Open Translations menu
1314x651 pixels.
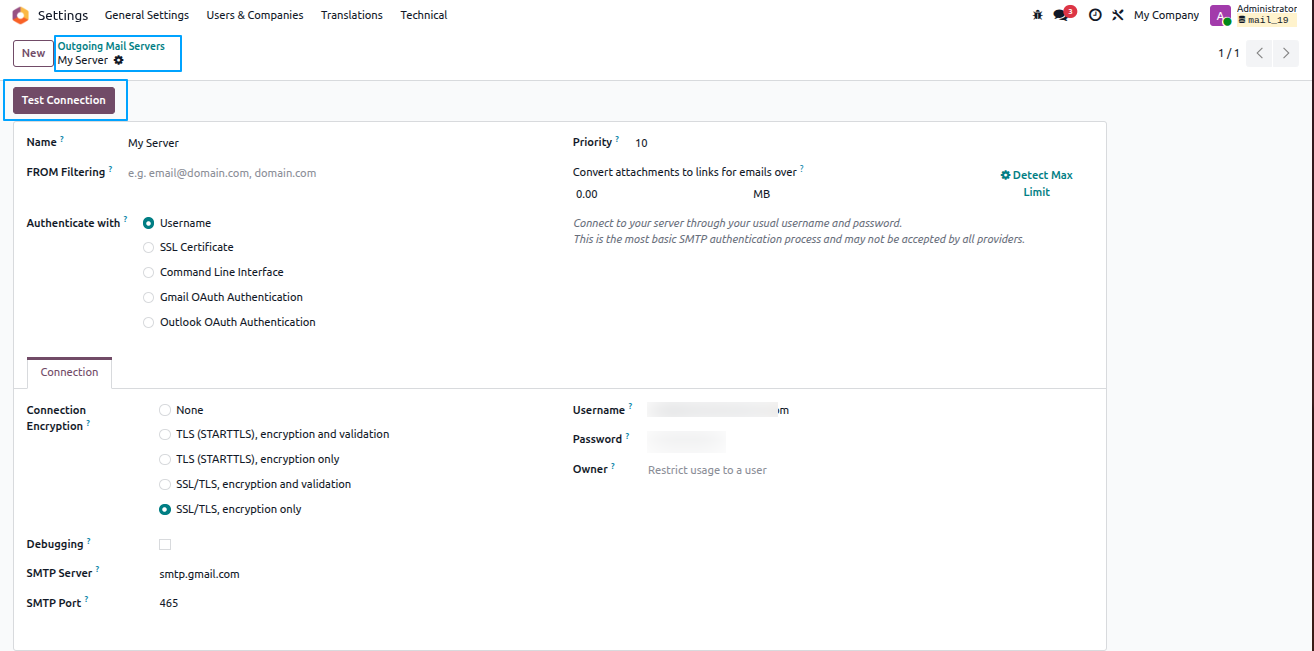point(352,15)
